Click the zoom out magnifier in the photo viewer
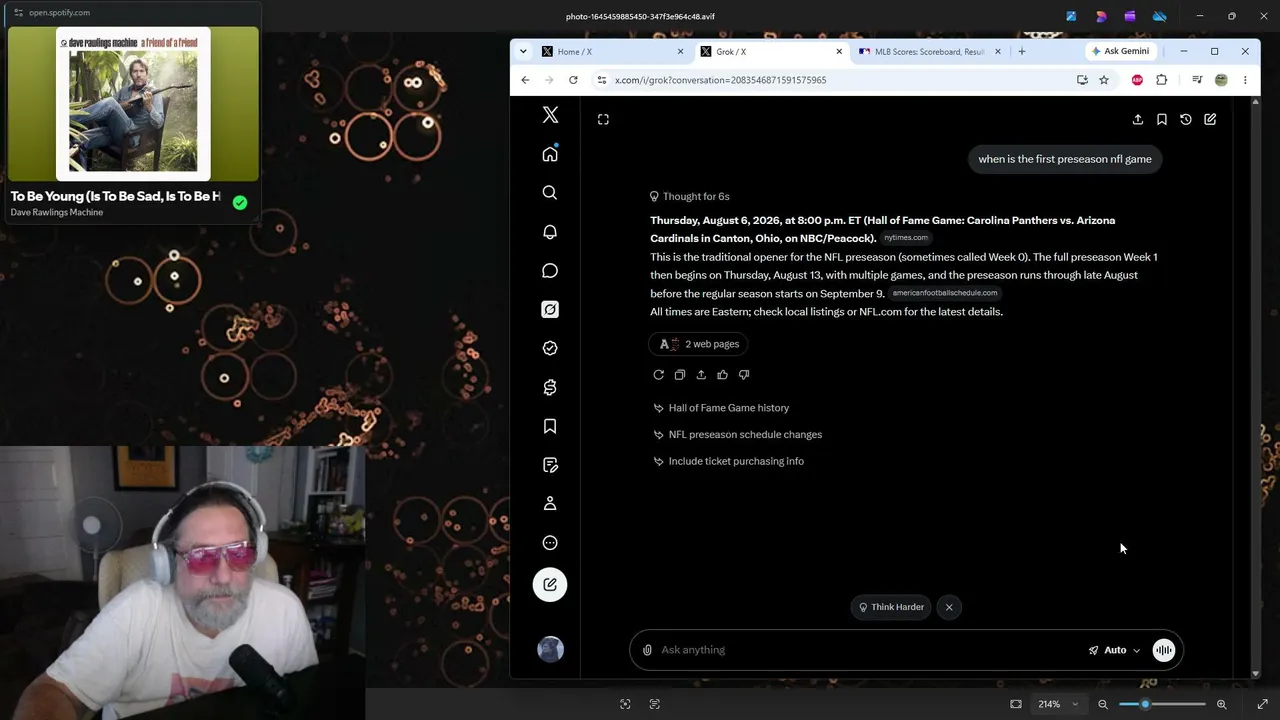This screenshot has width=1280, height=720. coord(1103,704)
